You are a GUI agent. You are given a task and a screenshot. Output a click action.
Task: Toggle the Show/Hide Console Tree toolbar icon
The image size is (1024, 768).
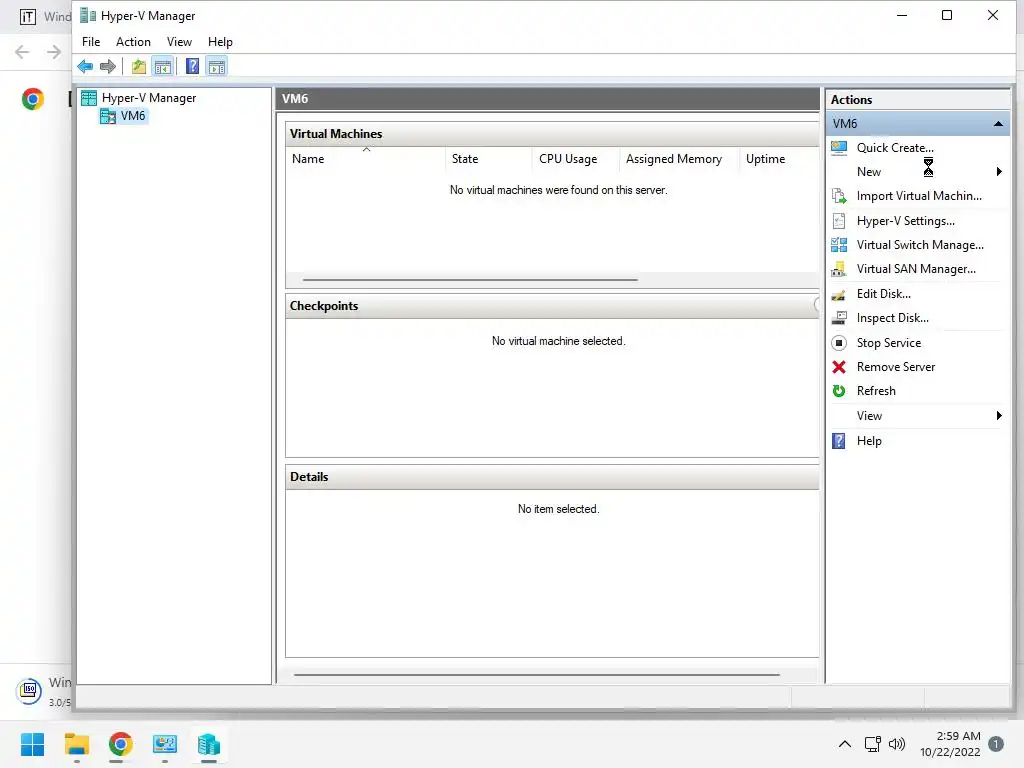coord(163,66)
